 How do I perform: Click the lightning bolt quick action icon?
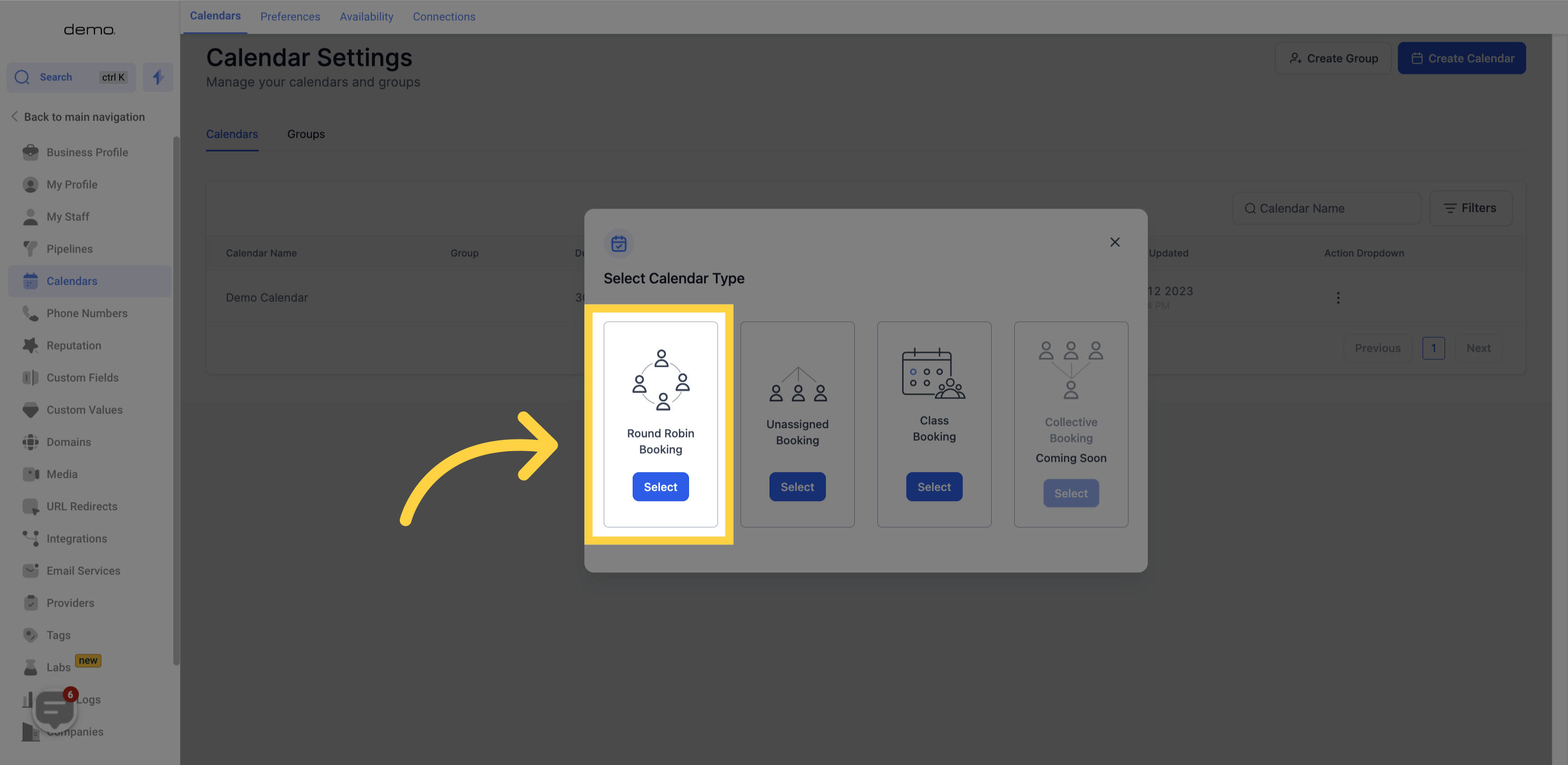pos(157,77)
